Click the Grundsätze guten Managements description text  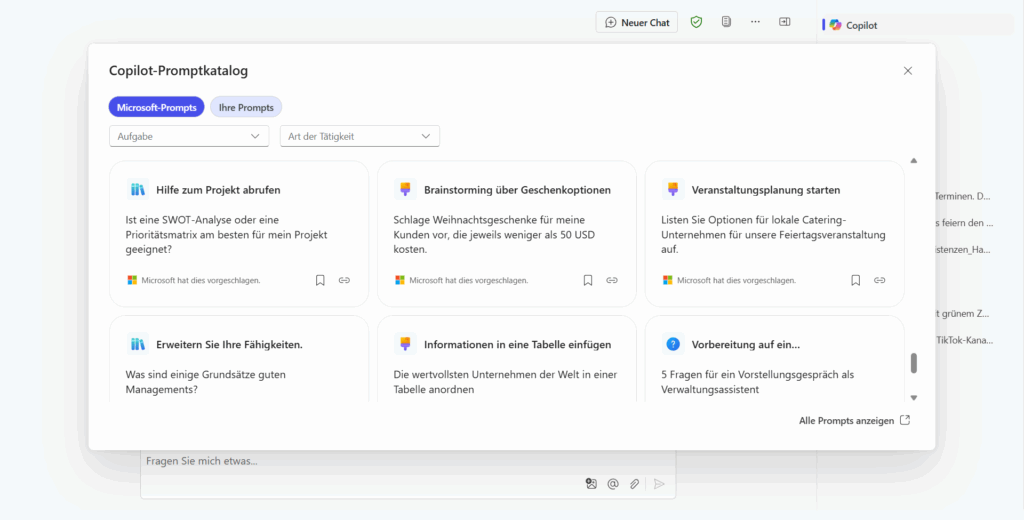205,382
